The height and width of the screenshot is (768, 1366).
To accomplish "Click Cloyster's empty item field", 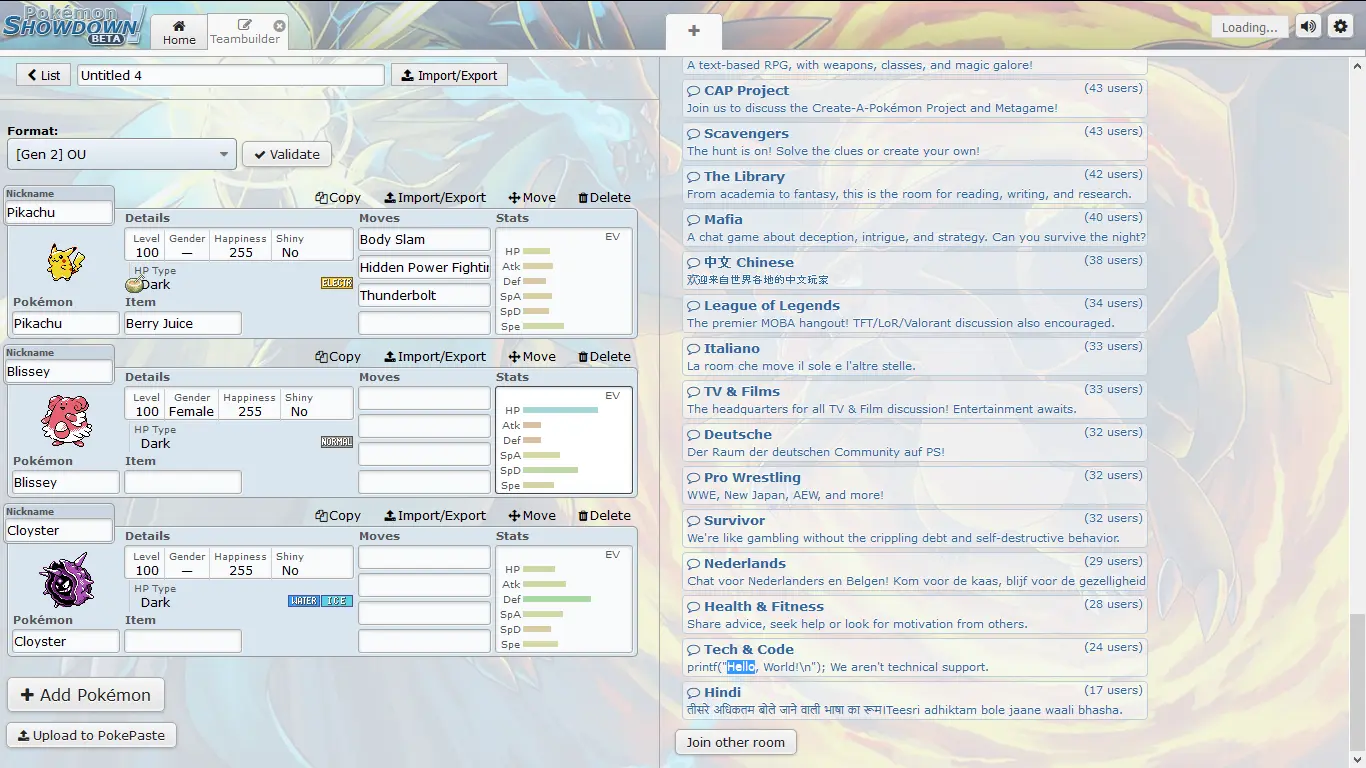I will coord(182,642).
